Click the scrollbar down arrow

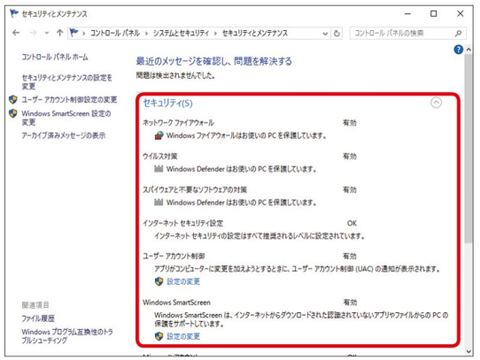click(x=469, y=351)
